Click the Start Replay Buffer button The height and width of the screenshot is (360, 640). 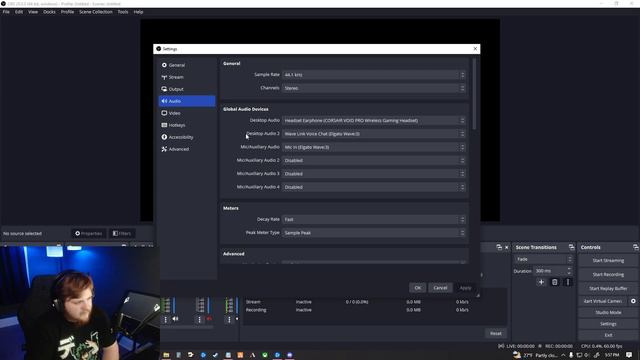click(x=608, y=288)
